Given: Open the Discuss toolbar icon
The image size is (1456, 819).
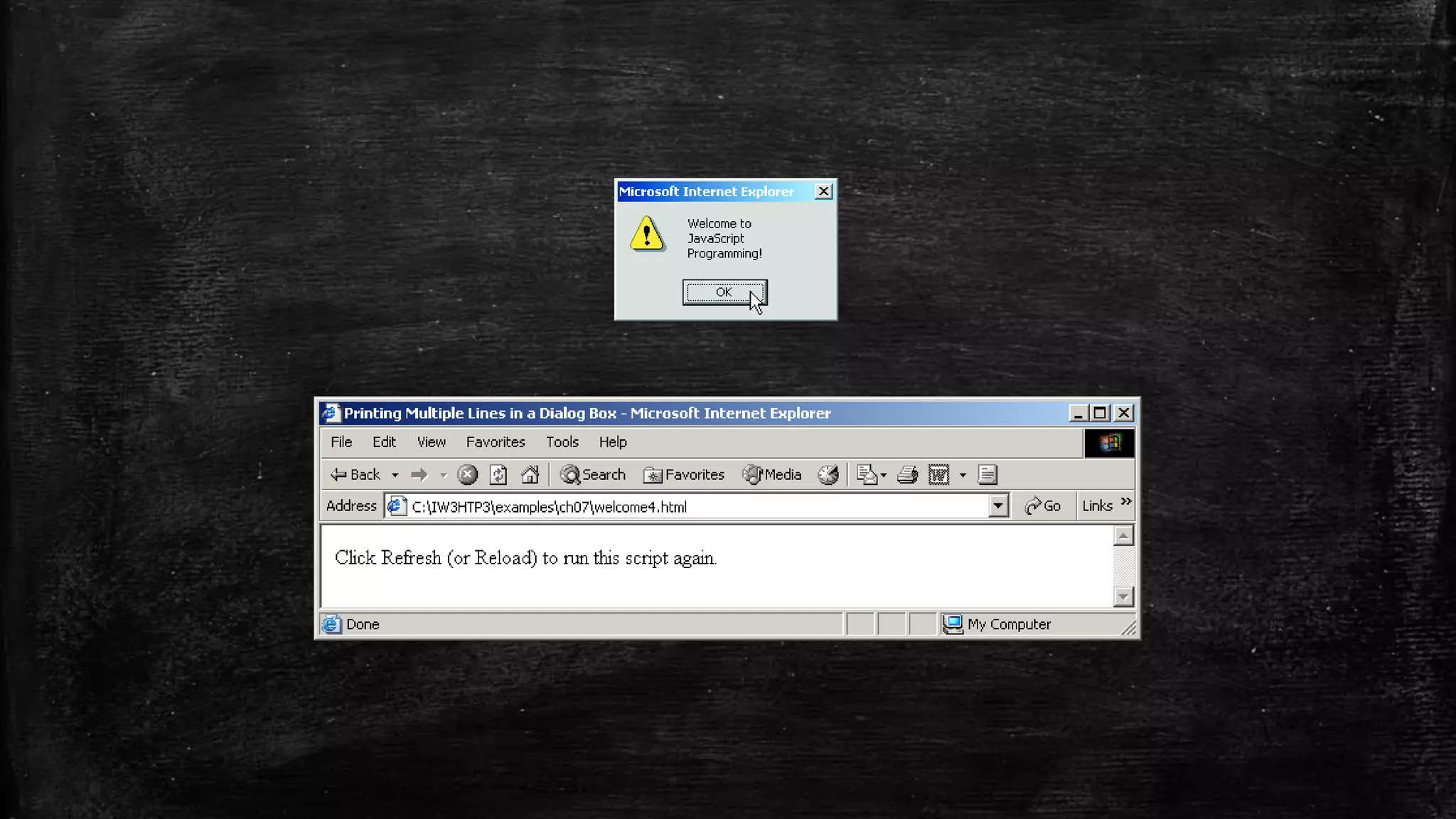Looking at the screenshot, I should click(x=987, y=475).
